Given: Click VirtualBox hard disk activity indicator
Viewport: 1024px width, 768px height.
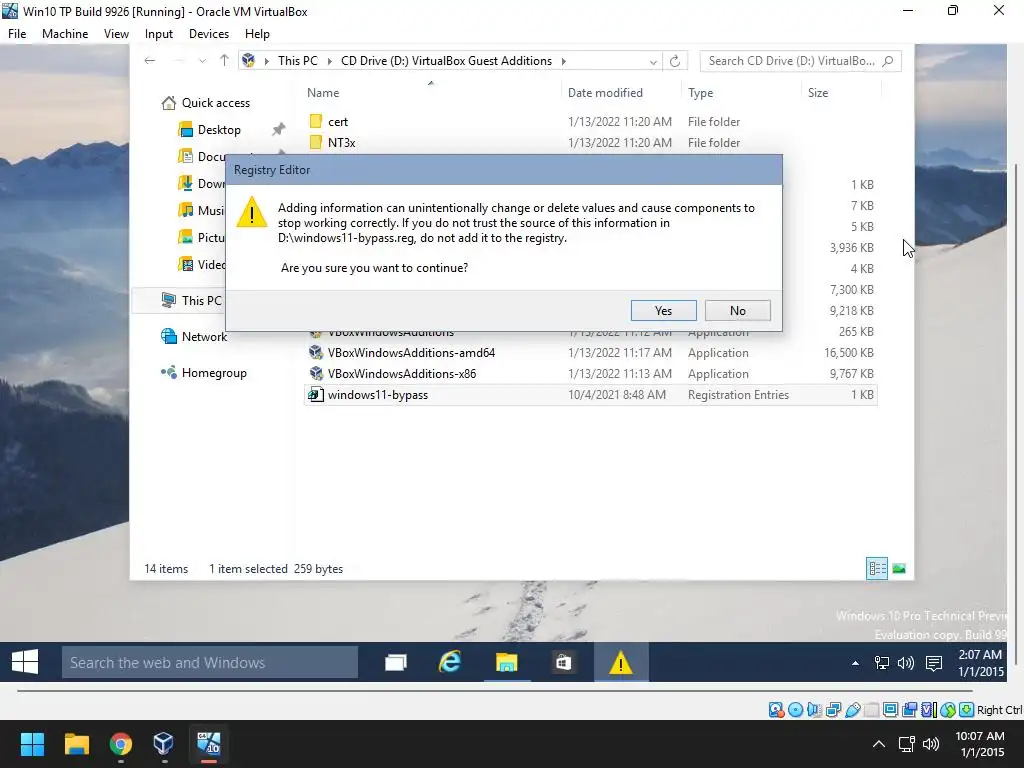Looking at the screenshot, I should click(776, 710).
